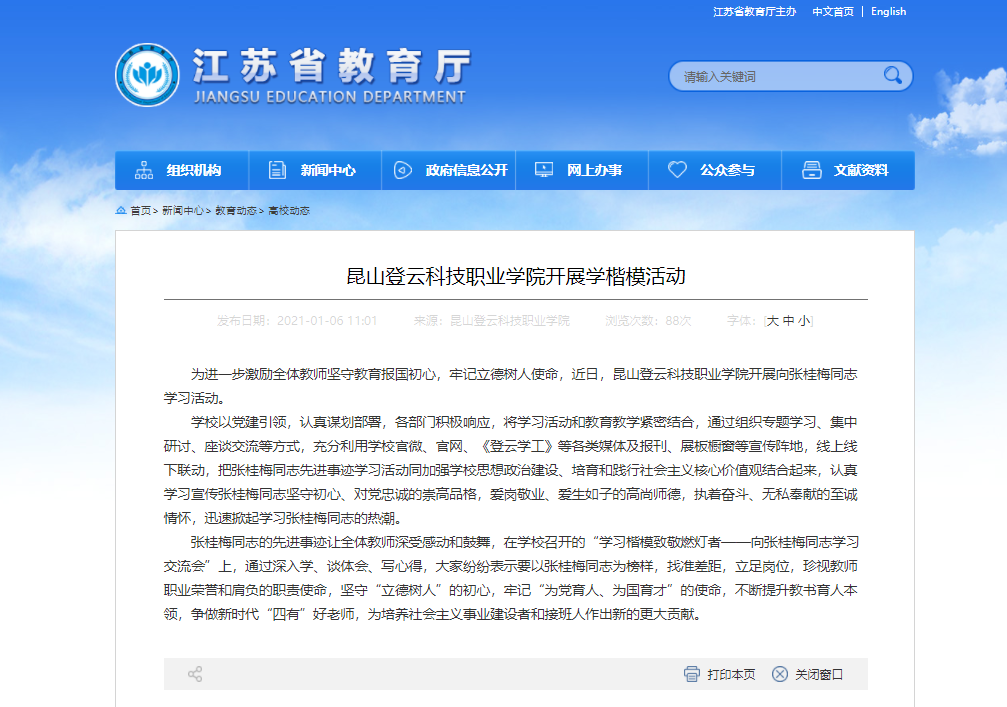This screenshot has width=1007, height=707.
Task: Click the 组织机构 organization chart icon
Action: click(x=144, y=170)
